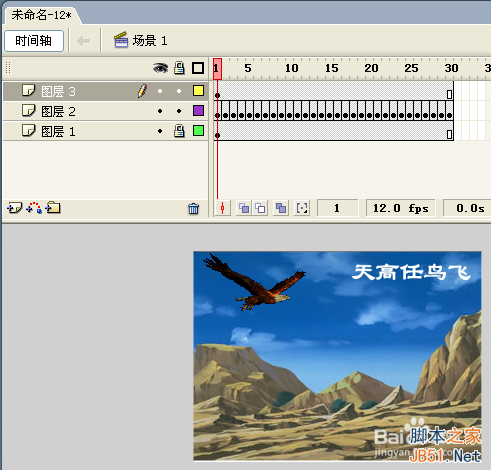Screen dimensions: 491x470
Task: Unlock 图层 1 via its padlock icon
Action: click(x=179, y=131)
